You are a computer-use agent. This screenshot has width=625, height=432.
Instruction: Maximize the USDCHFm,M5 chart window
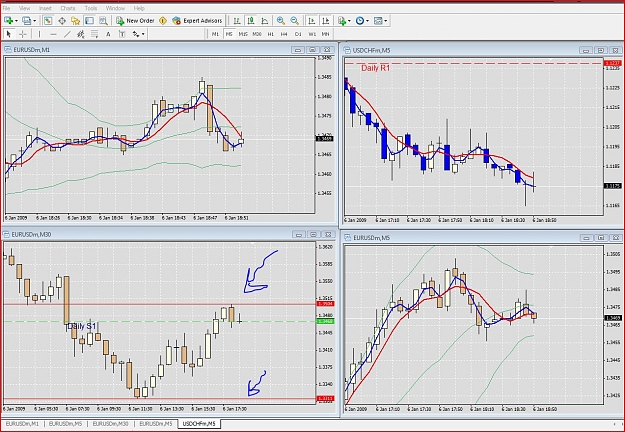(600, 50)
